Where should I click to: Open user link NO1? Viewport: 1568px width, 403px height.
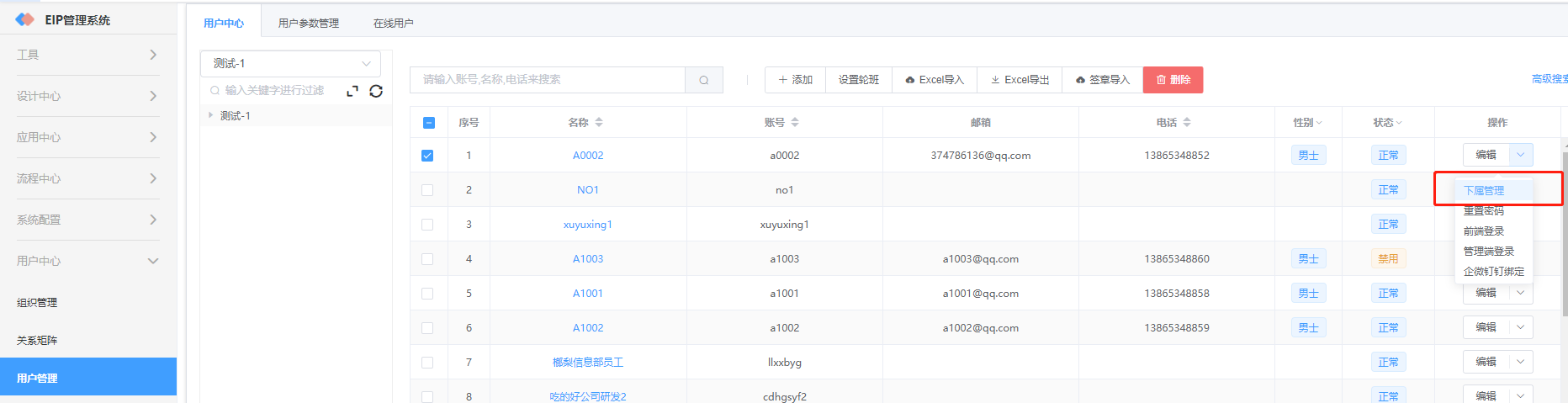(588, 190)
